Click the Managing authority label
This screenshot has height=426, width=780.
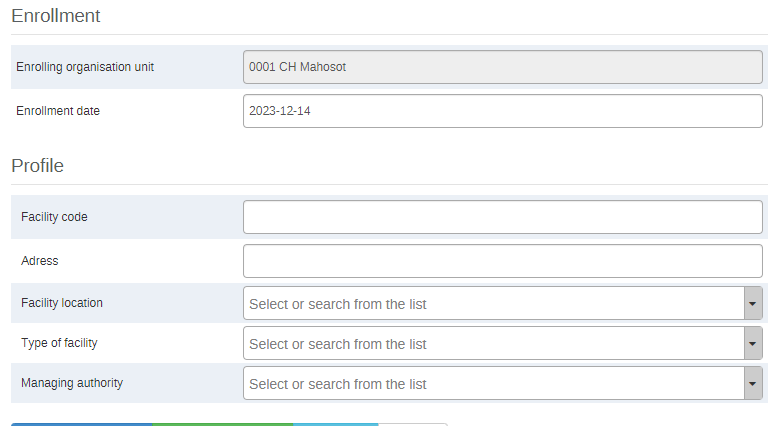72,383
